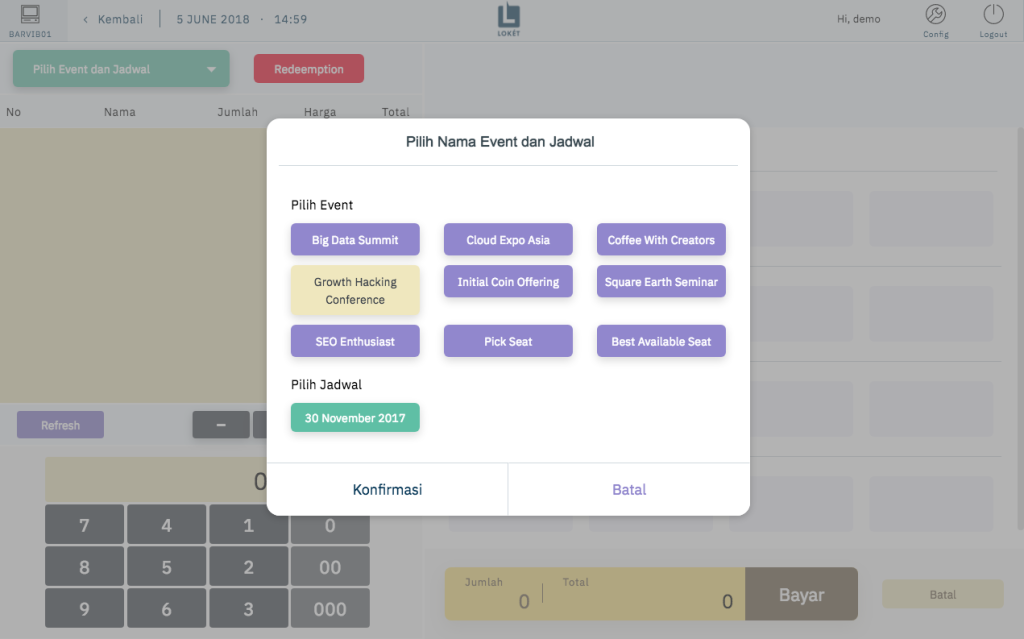Open the Config wrench icon

935,14
